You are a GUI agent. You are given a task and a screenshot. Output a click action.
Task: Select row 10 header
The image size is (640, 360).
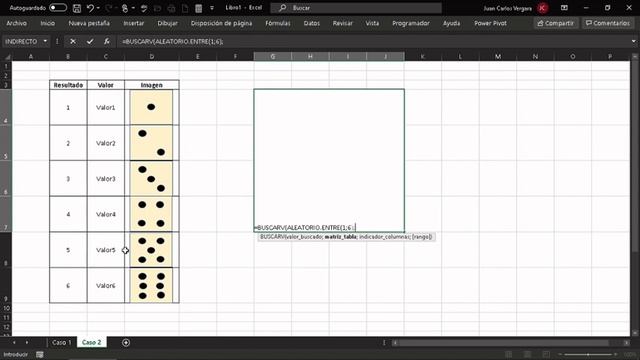pos(6,308)
